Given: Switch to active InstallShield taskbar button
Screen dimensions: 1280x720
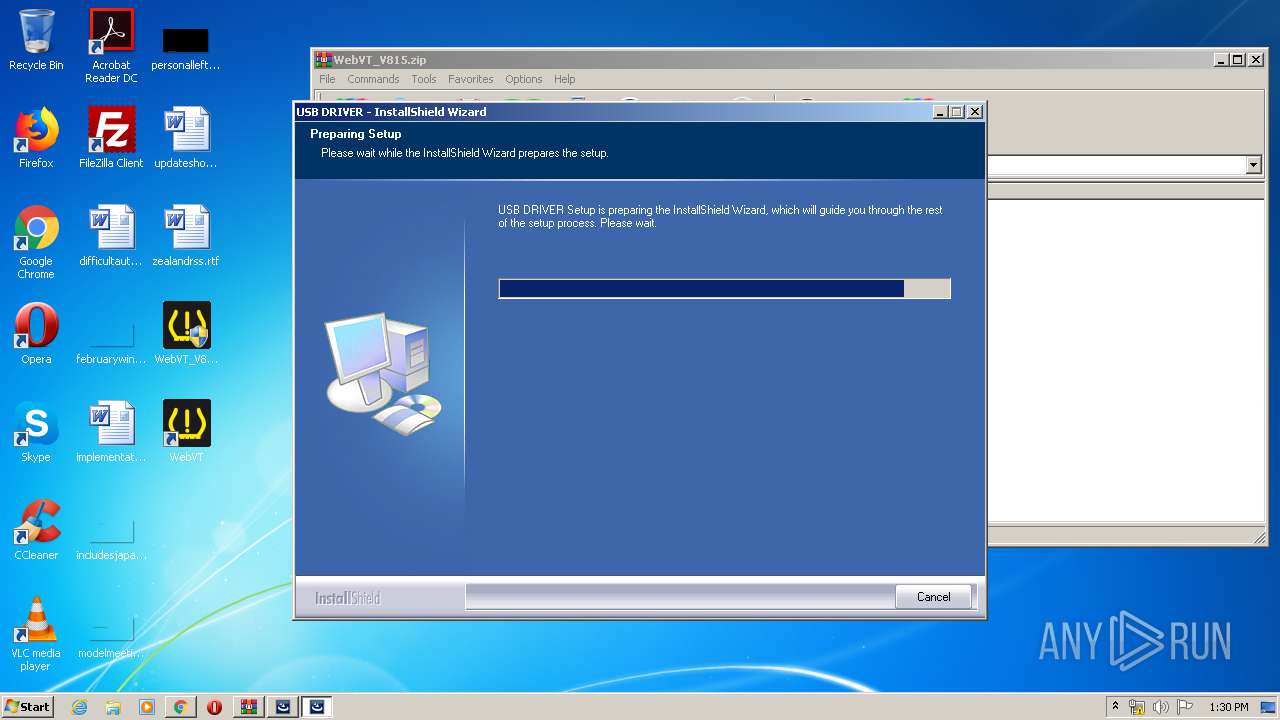Looking at the screenshot, I should point(317,707).
